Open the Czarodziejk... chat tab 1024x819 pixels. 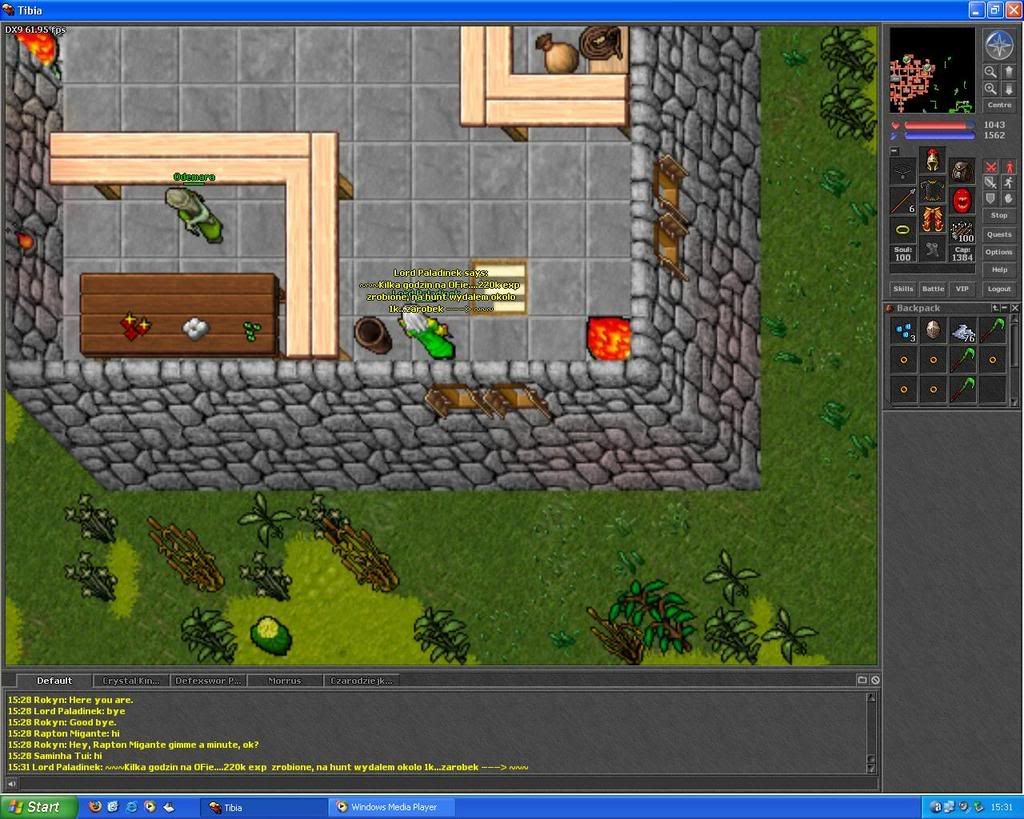pos(361,681)
